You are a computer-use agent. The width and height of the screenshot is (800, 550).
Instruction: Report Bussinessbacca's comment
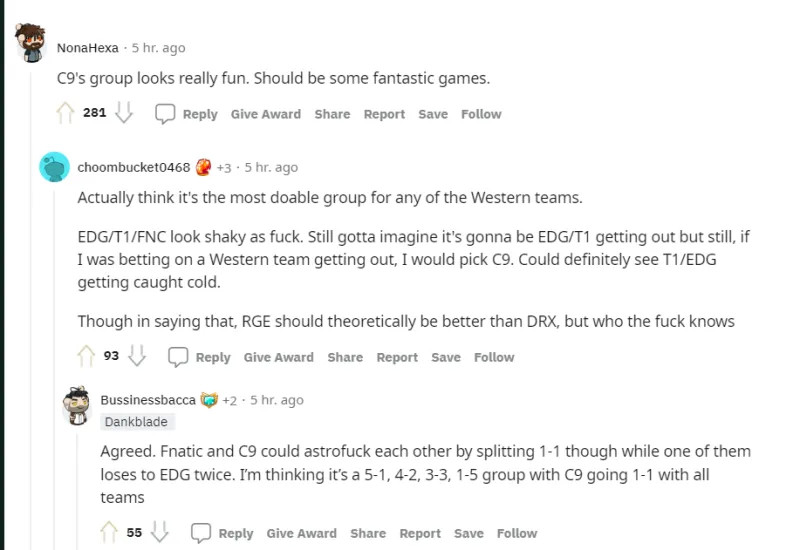[x=420, y=533]
